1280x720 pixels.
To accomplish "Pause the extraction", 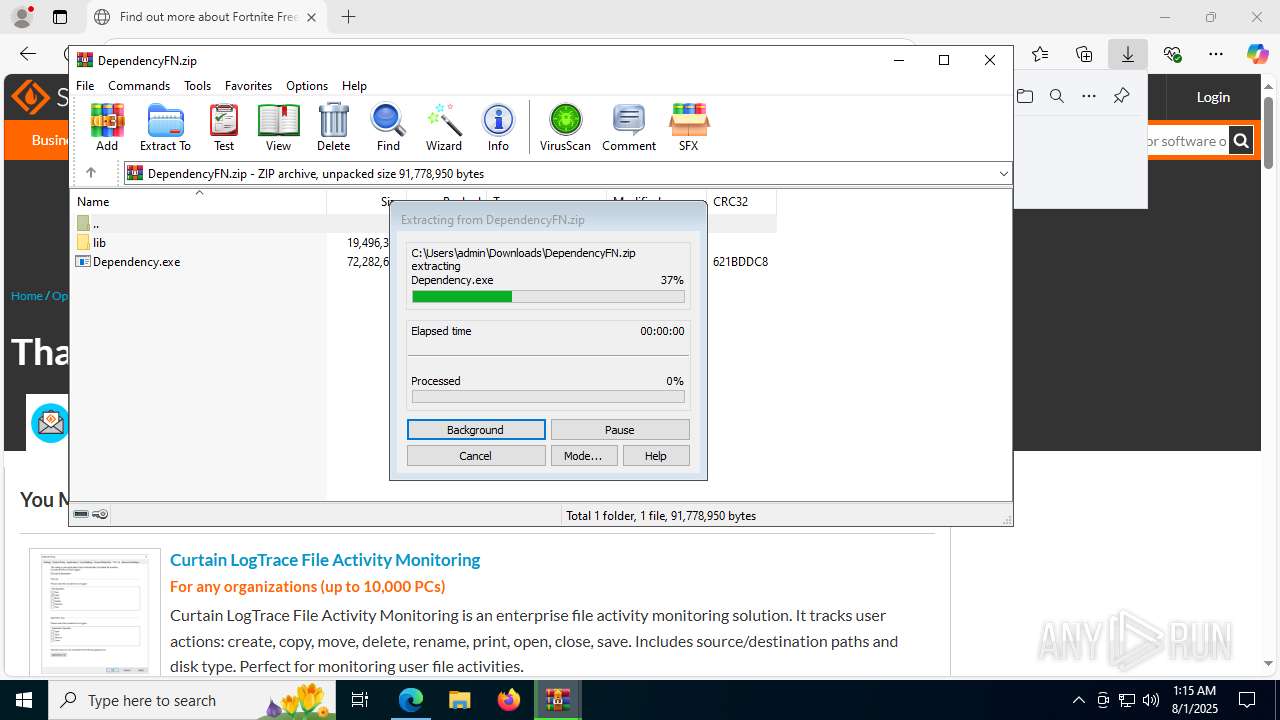I will coord(620,430).
